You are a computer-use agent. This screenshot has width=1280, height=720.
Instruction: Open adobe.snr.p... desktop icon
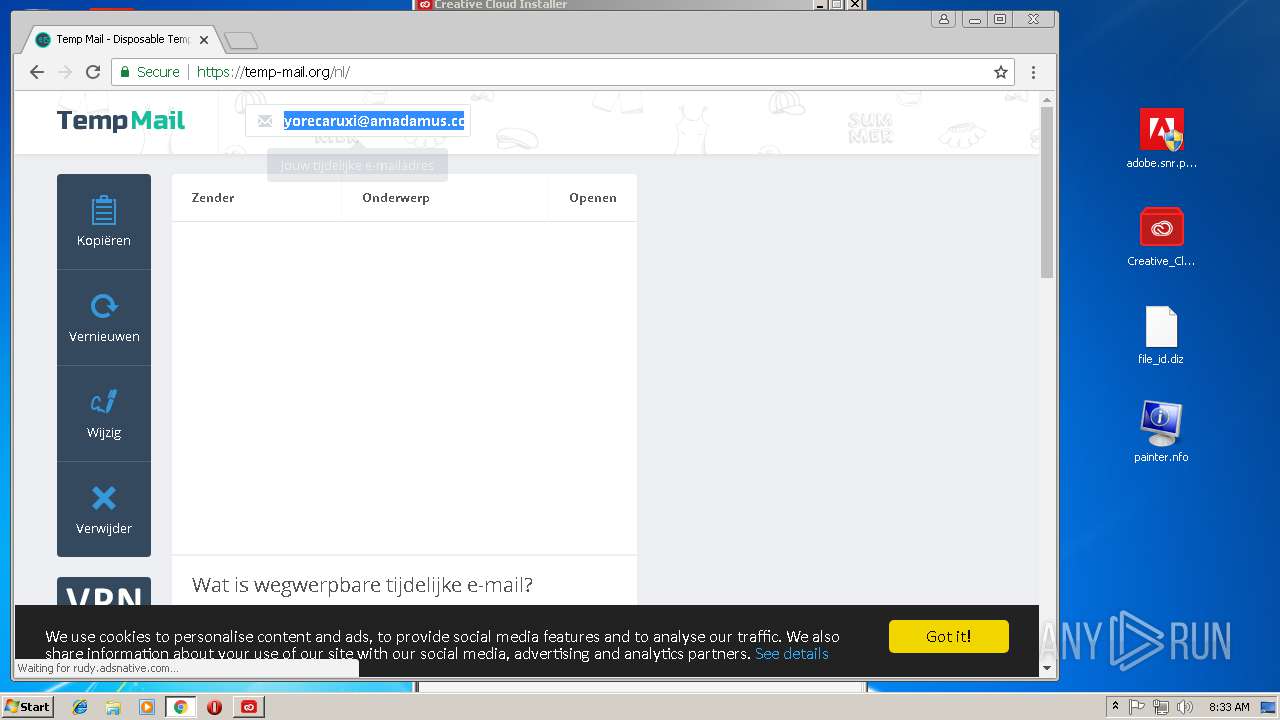tap(1161, 139)
